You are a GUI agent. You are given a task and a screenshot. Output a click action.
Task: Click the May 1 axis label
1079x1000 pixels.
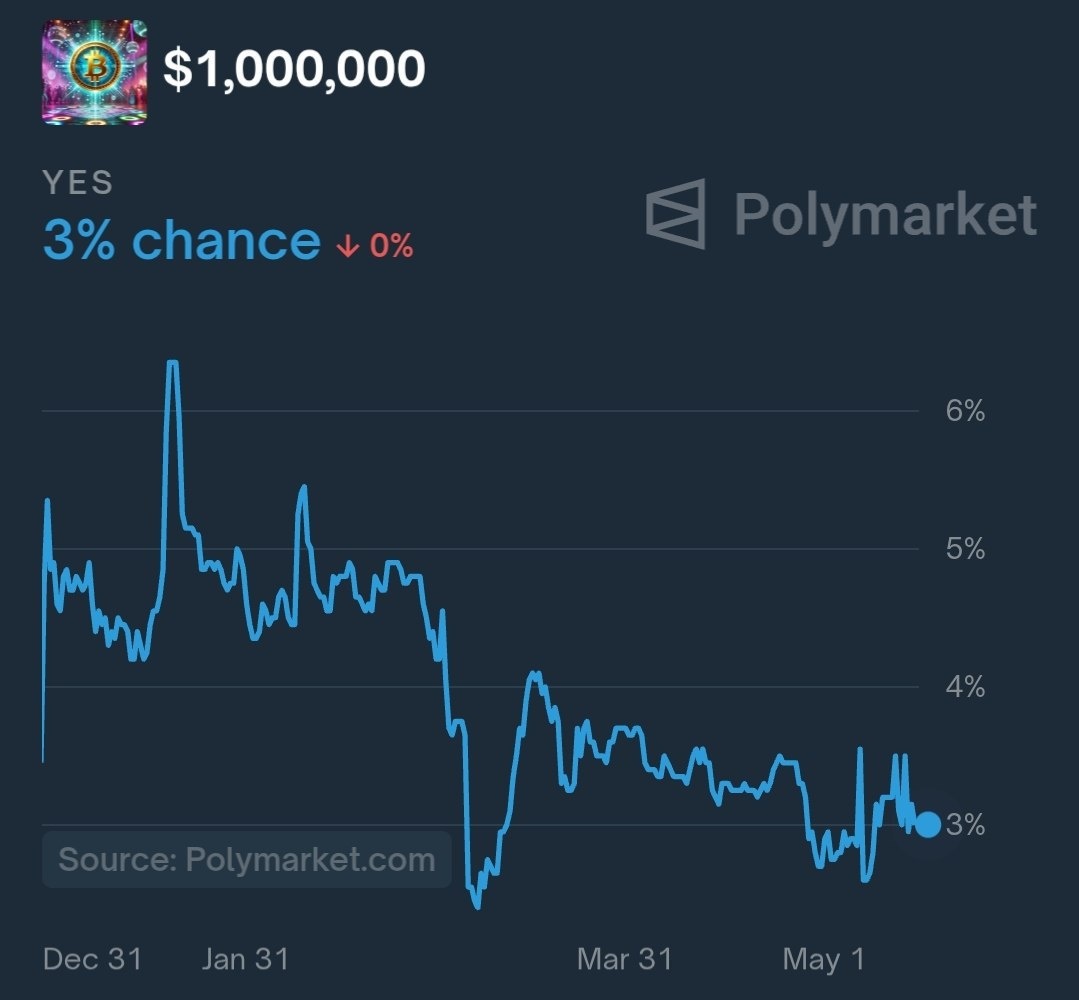824,959
